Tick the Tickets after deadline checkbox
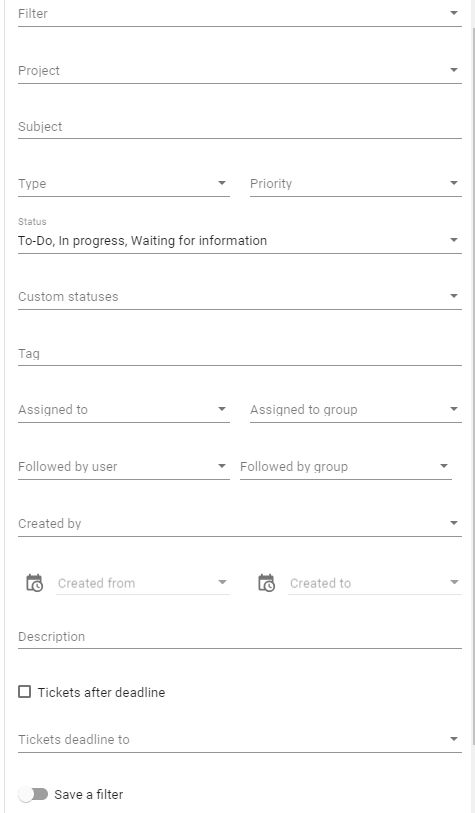Screen dimensions: 475x813 click(24, 692)
